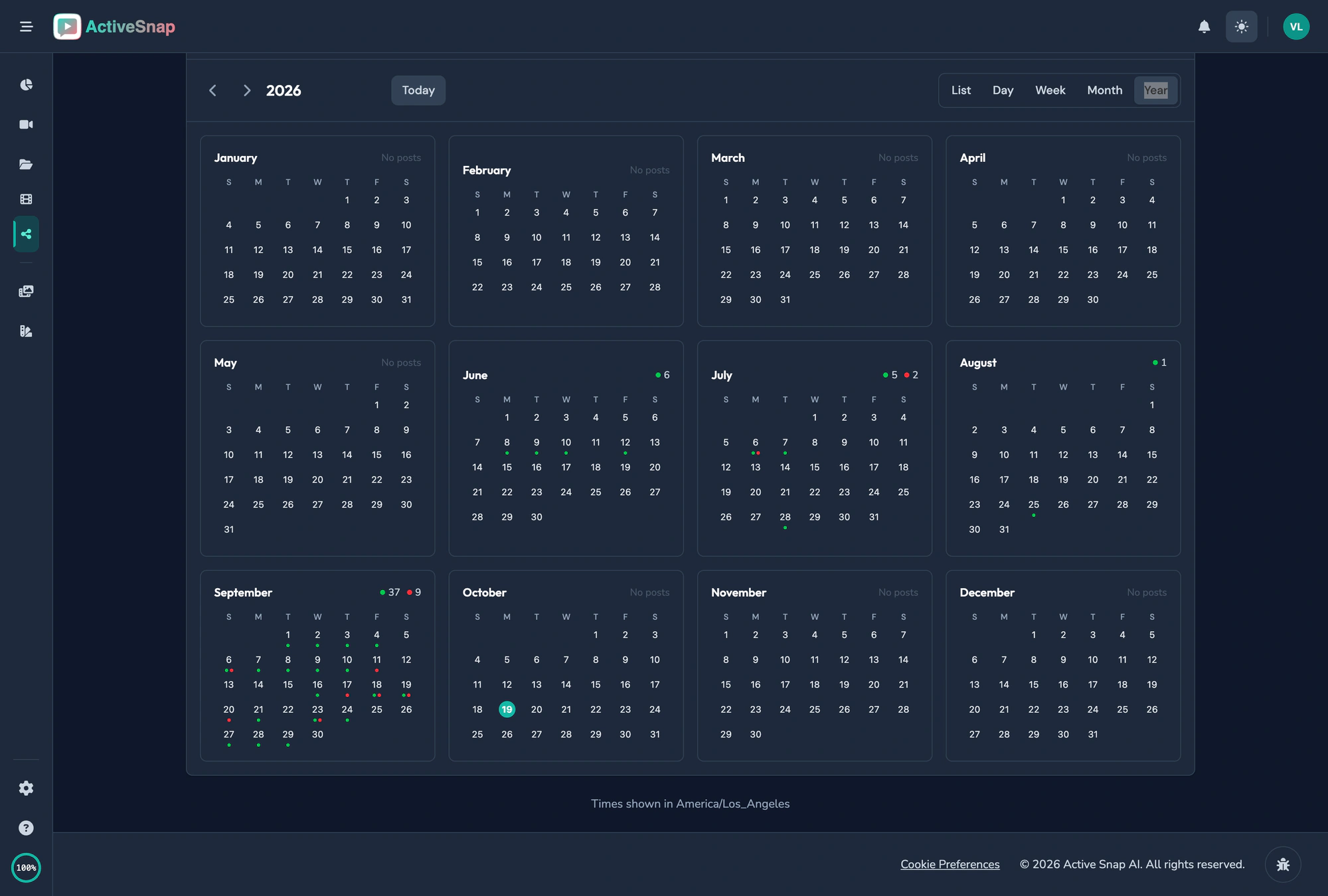The height and width of the screenshot is (896, 1328).
Task: Click the 100% progress ring
Action: tap(26, 867)
